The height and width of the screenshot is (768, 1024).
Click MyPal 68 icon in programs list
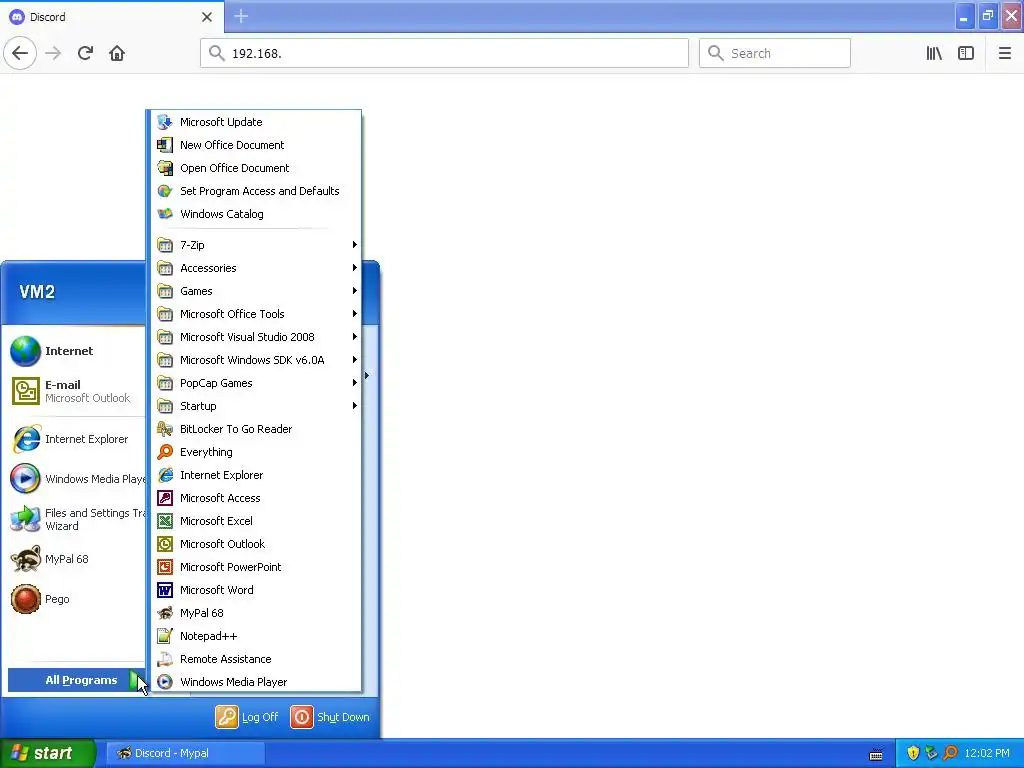pos(165,613)
